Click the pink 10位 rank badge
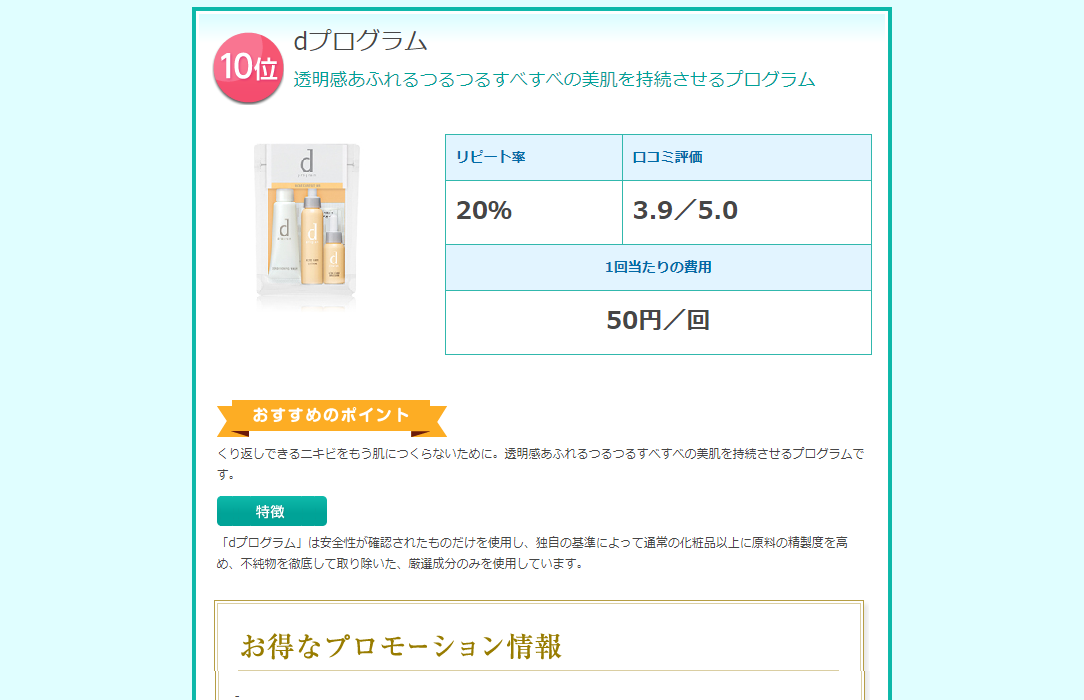This screenshot has height=700, width=1084. click(248, 68)
